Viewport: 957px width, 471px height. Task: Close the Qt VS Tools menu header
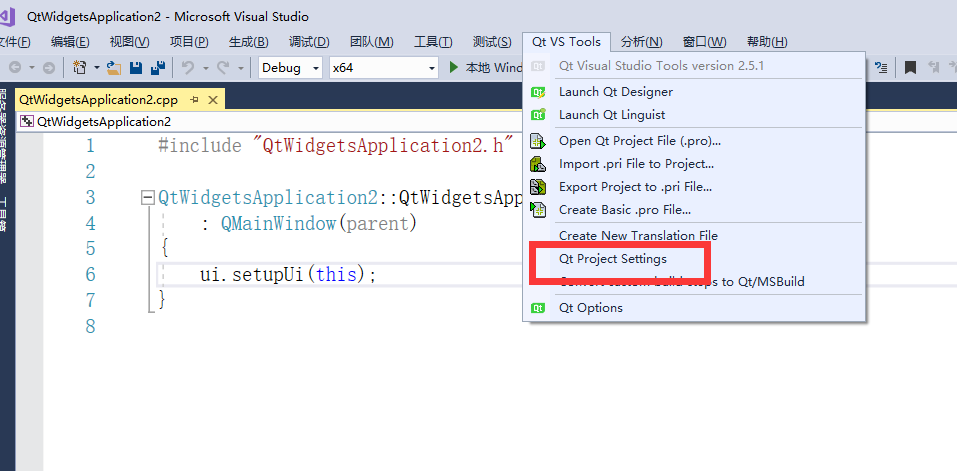[x=566, y=42]
